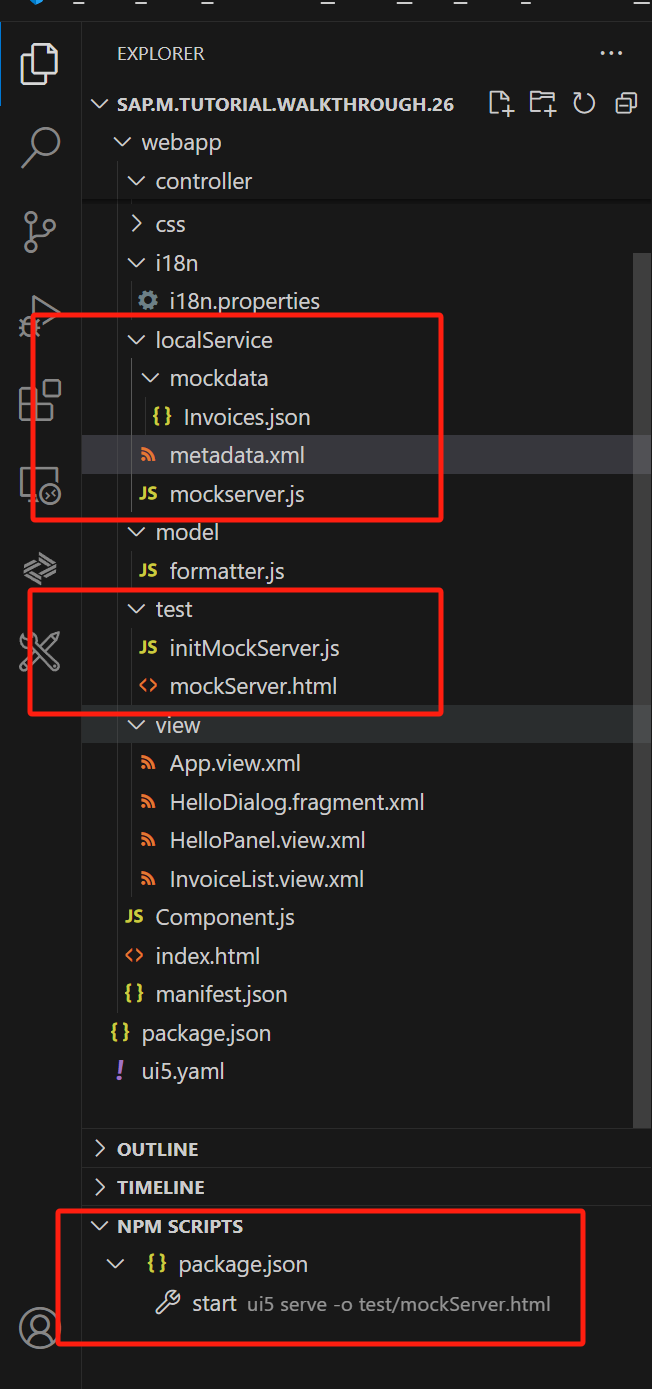Expand the OUTLINE section
This screenshot has width=652, height=1389.
click(x=157, y=1149)
